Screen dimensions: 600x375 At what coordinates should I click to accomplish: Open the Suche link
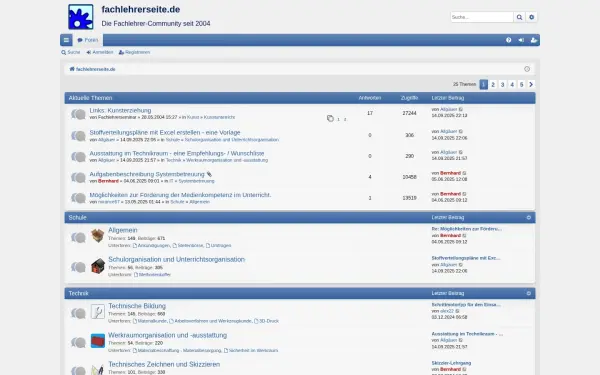click(x=71, y=52)
